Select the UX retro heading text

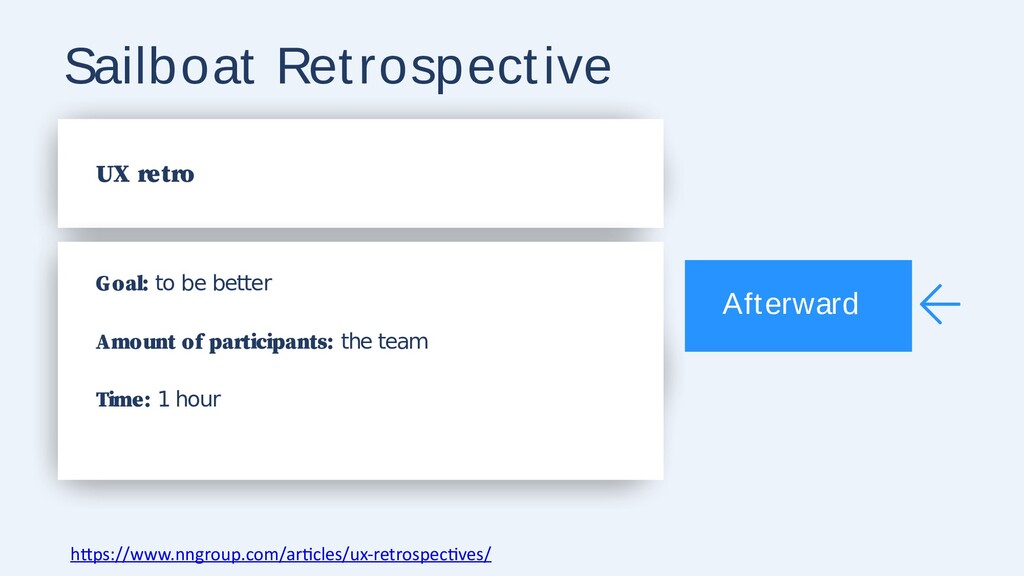click(145, 174)
